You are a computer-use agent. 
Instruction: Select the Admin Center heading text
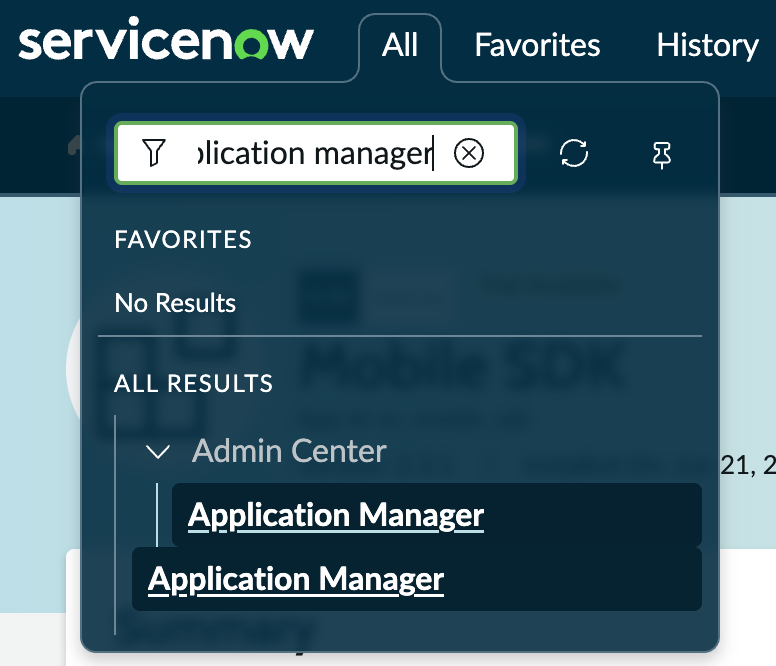289,451
